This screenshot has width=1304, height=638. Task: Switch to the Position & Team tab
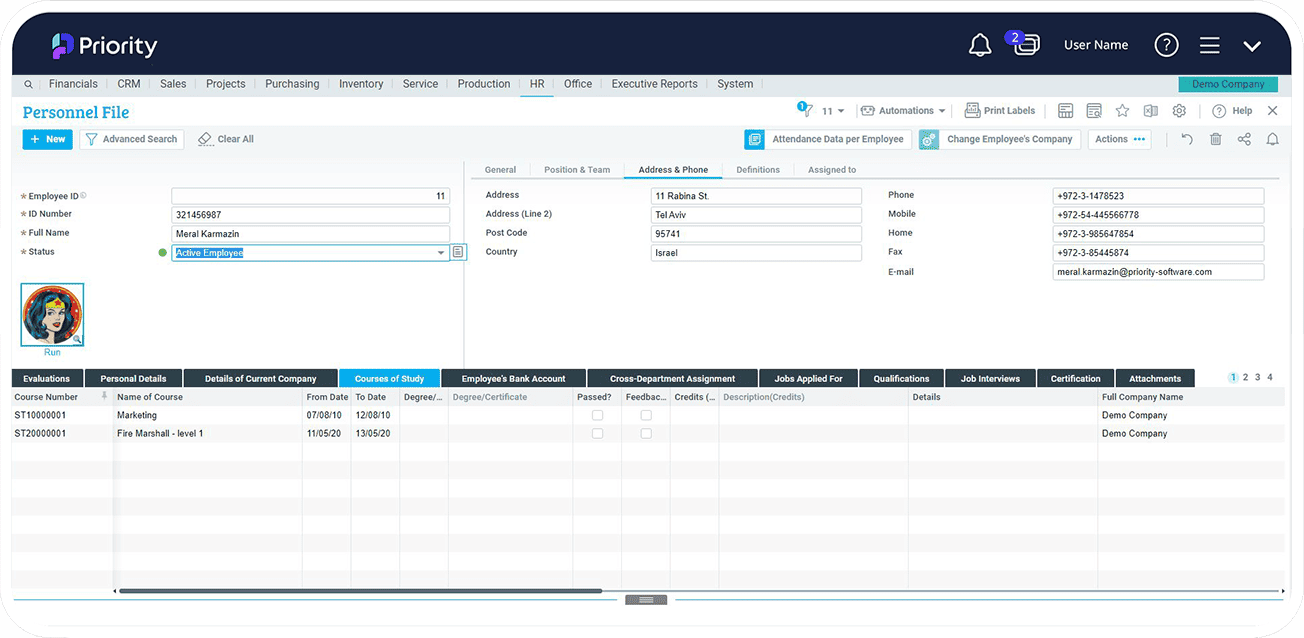577,170
